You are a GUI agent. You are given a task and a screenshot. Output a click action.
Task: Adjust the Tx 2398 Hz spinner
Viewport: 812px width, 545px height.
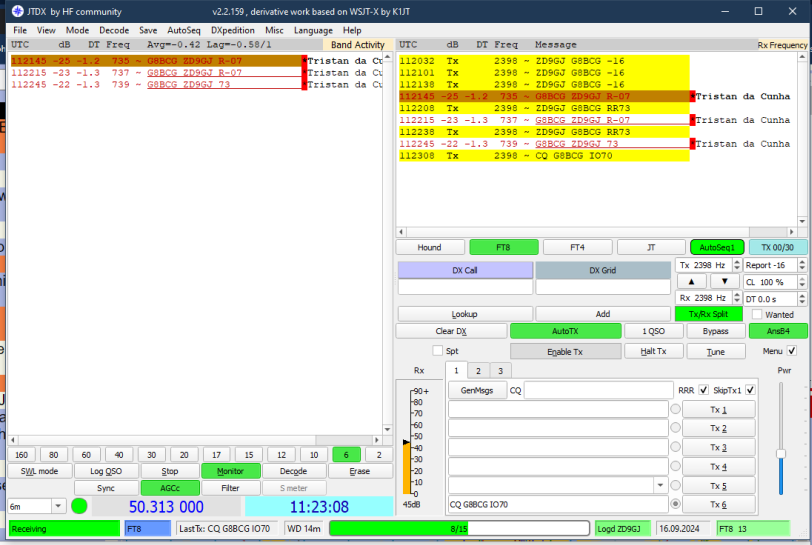(737, 265)
